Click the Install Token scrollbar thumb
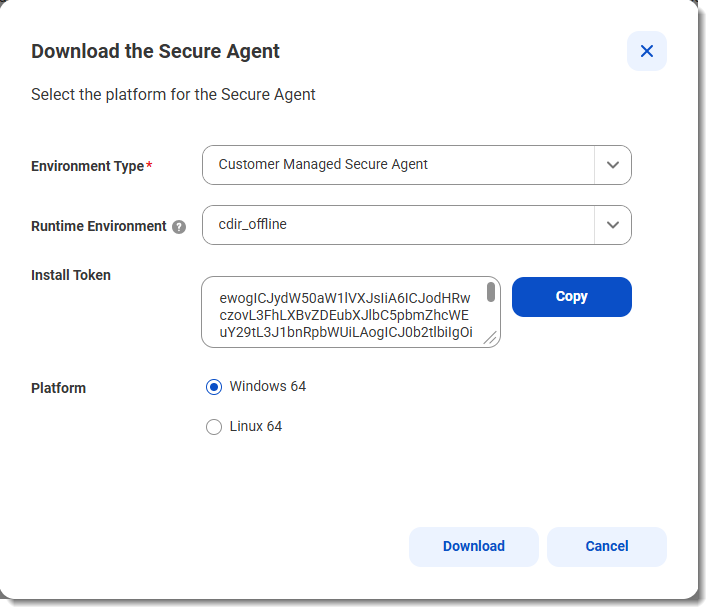 (x=491, y=292)
